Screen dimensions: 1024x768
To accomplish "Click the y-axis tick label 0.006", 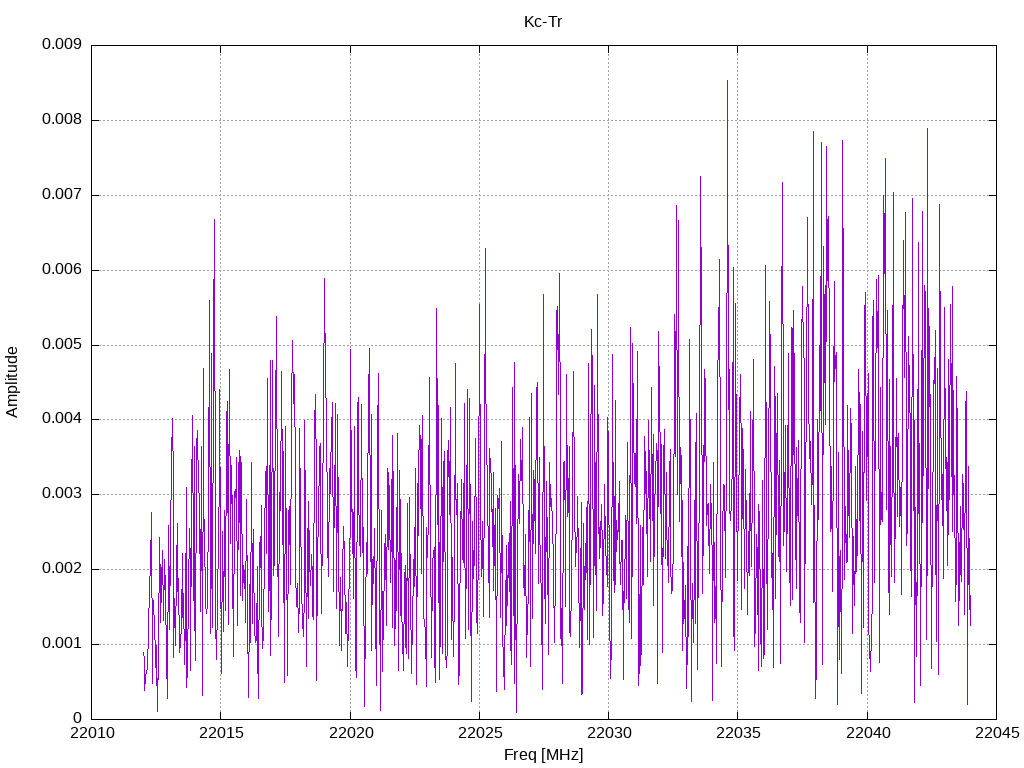I will point(62,270).
